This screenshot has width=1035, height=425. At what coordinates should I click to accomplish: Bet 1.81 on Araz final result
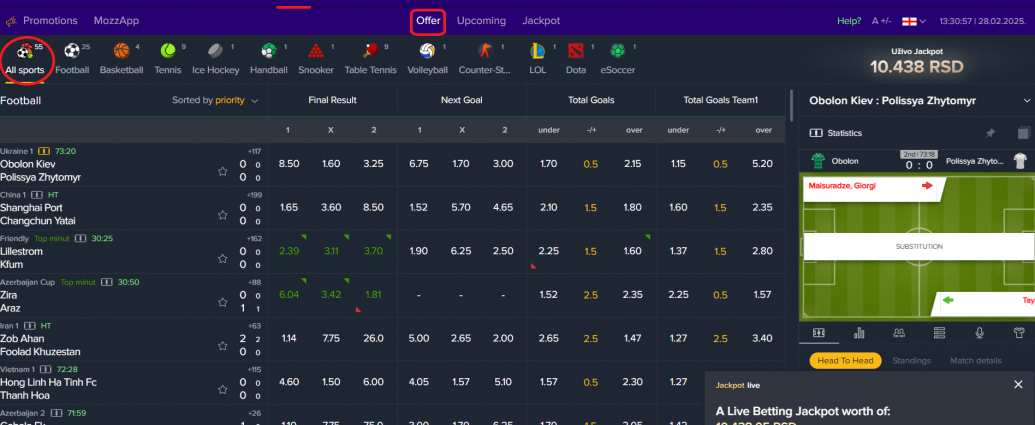(x=374, y=294)
